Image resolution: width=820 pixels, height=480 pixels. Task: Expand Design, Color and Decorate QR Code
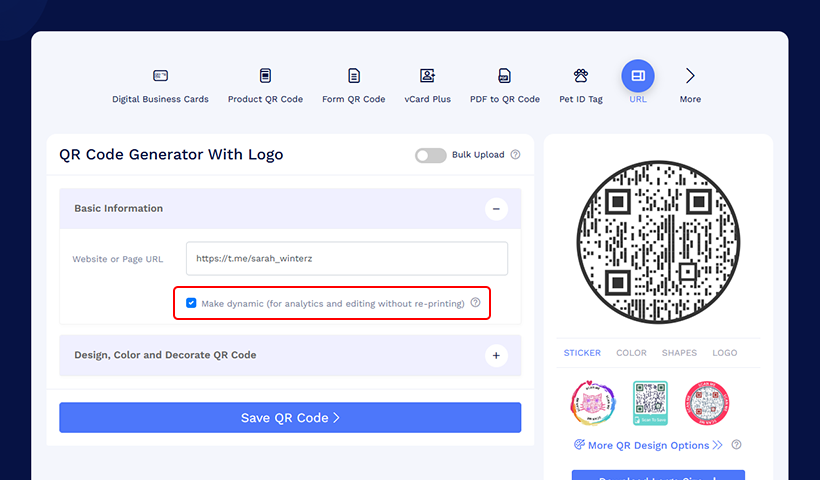point(496,356)
